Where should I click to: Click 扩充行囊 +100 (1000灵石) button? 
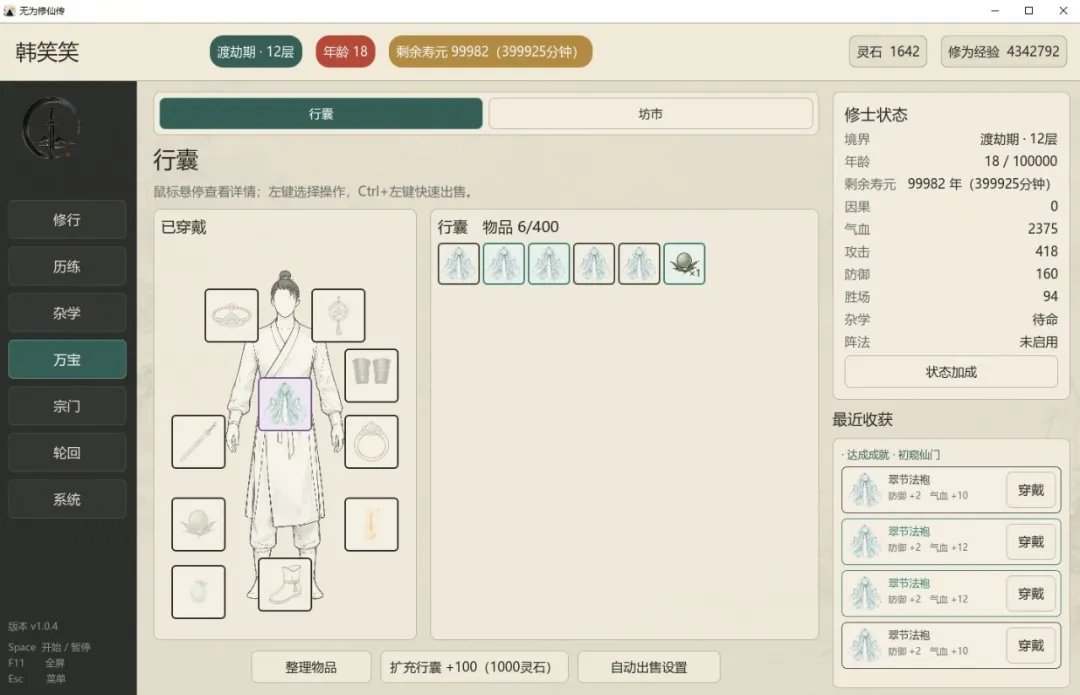point(474,667)
